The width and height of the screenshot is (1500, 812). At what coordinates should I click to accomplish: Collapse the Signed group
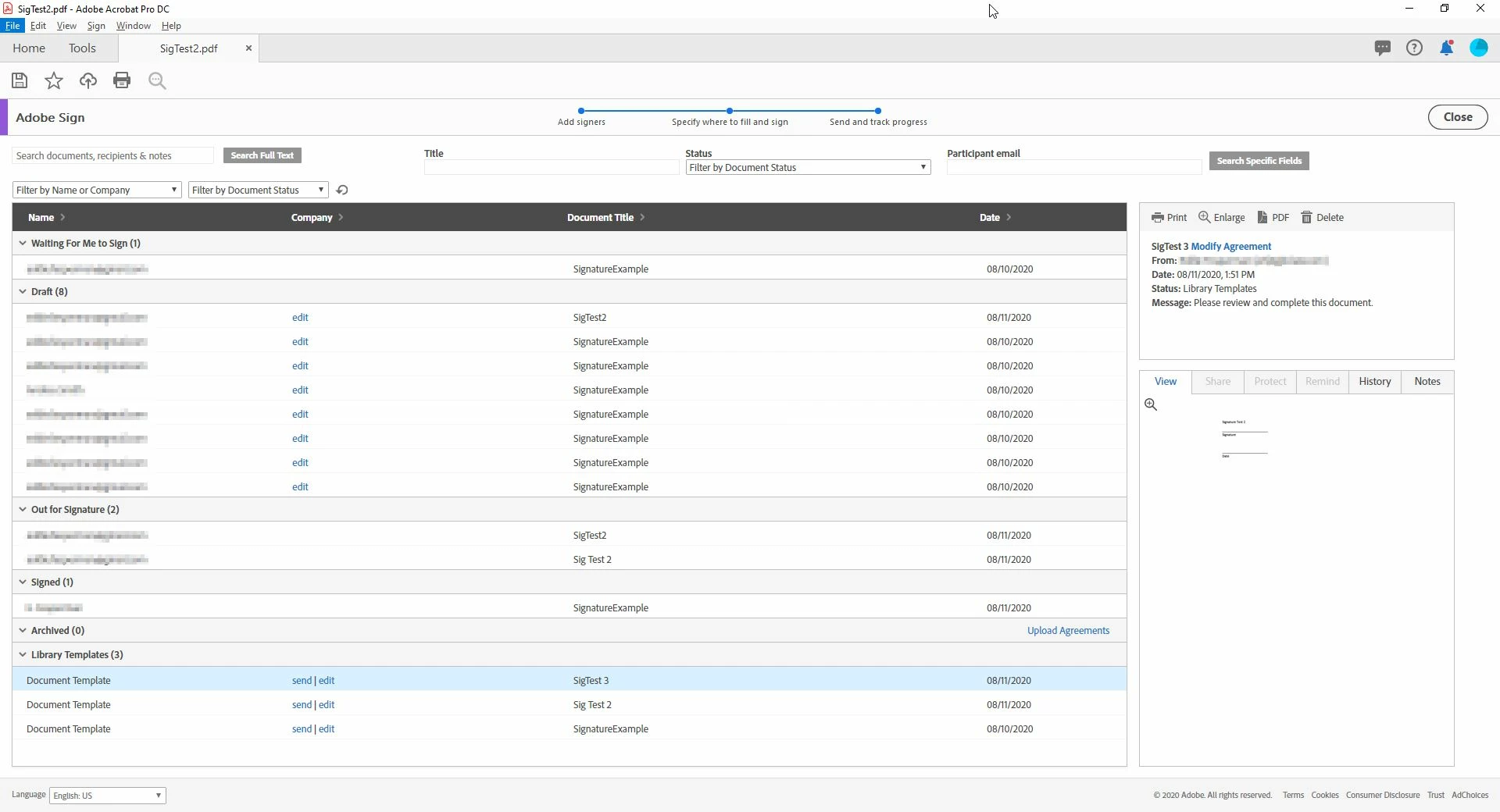coord(23,582)
